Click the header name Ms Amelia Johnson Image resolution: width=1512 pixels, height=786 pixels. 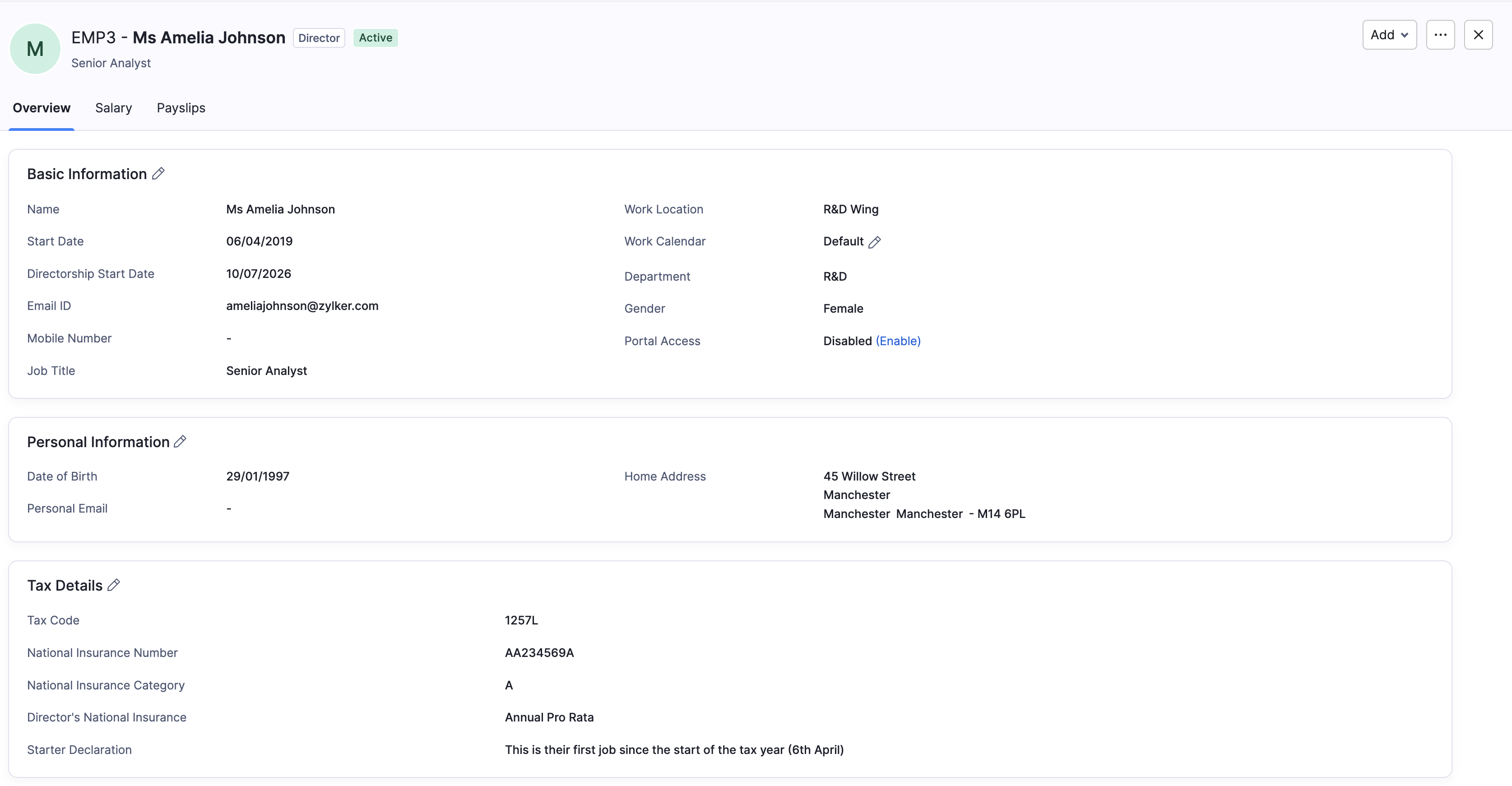coord(209,37)
